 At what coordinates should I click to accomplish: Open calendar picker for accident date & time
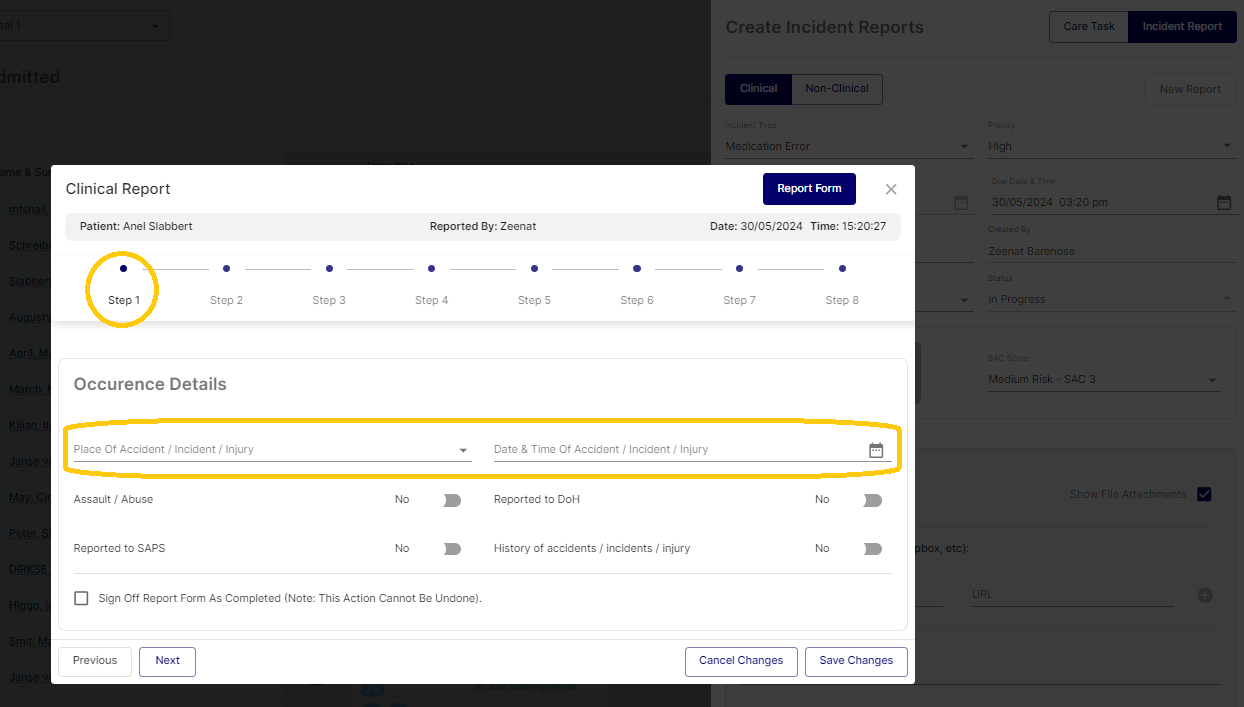[x=876, y=450]
